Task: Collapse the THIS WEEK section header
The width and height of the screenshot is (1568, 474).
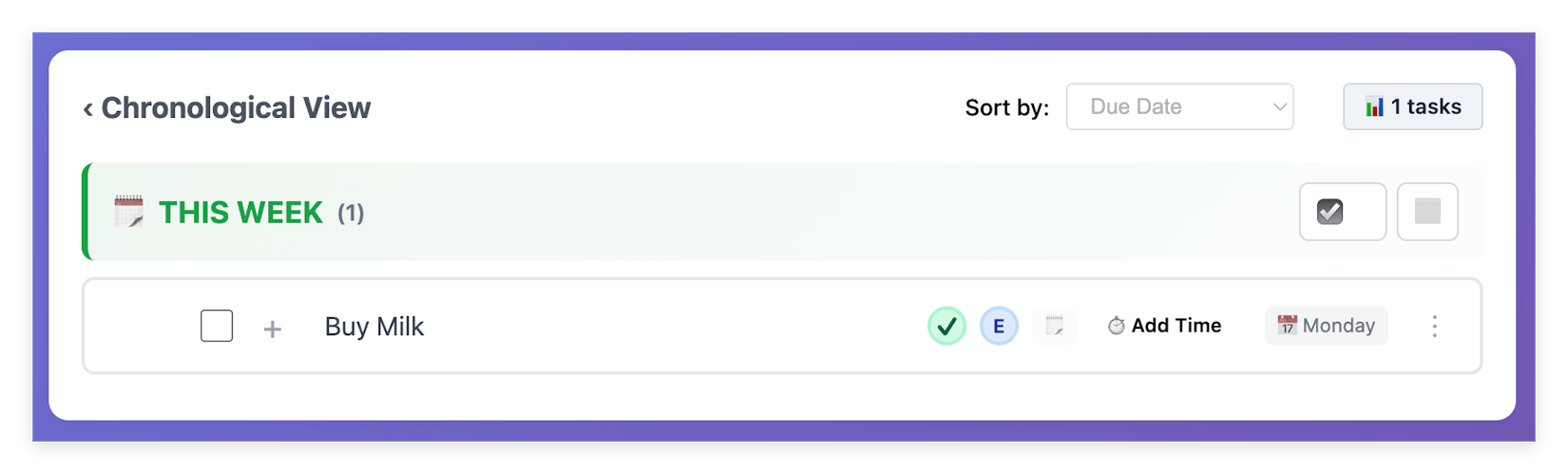Action: click(x=241, y=213)
